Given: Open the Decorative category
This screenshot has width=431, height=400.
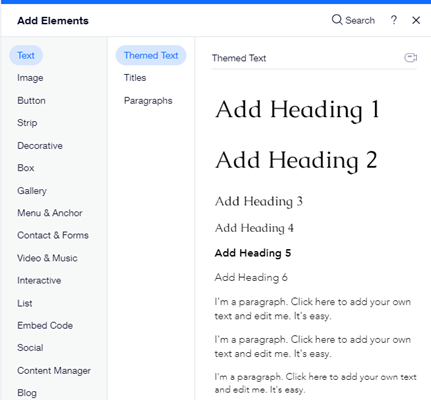Looking at the screenshot, I should click(40, 146).
